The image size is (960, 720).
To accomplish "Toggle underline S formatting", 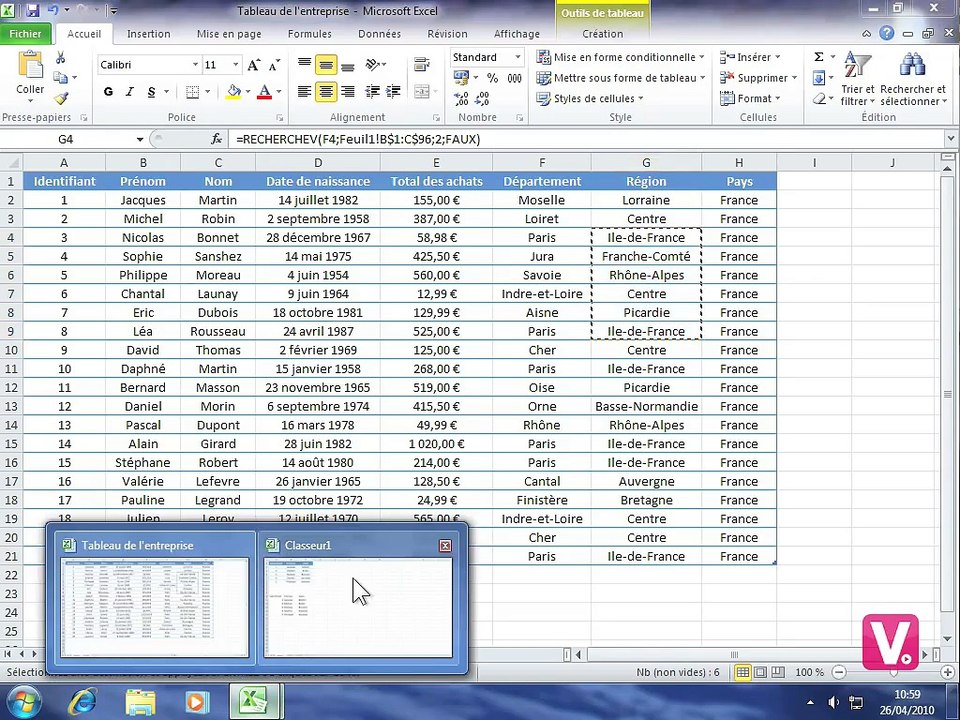I will [x=151, y=92].
